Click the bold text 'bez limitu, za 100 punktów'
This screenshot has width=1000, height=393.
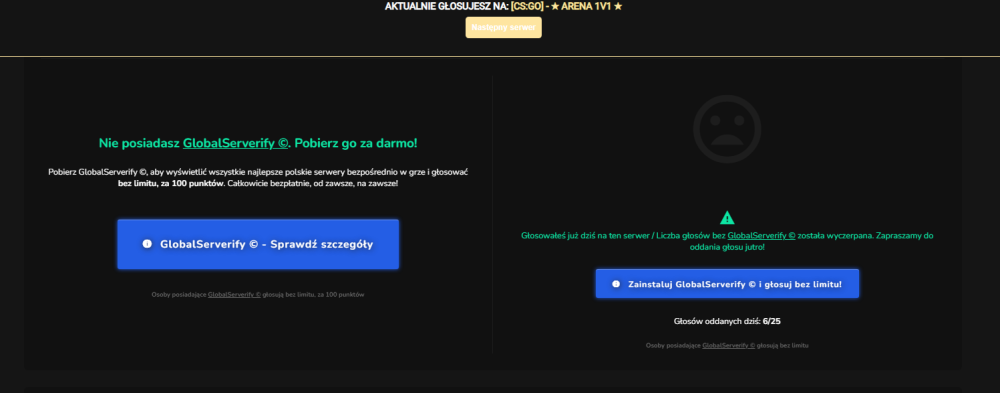[171, 184]
